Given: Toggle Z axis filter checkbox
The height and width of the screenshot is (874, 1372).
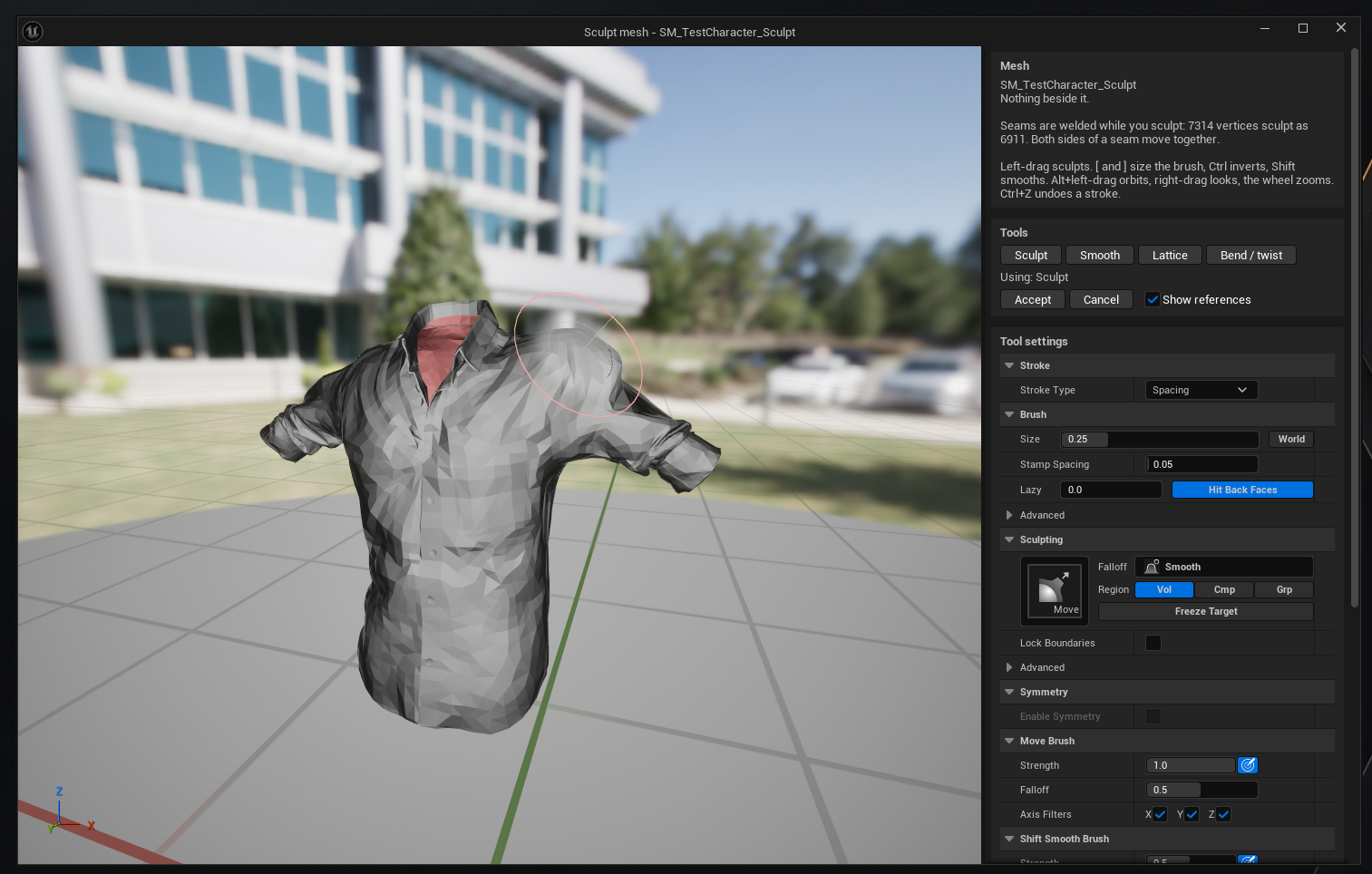Looking at the screenshot, I should [1223, 814].
